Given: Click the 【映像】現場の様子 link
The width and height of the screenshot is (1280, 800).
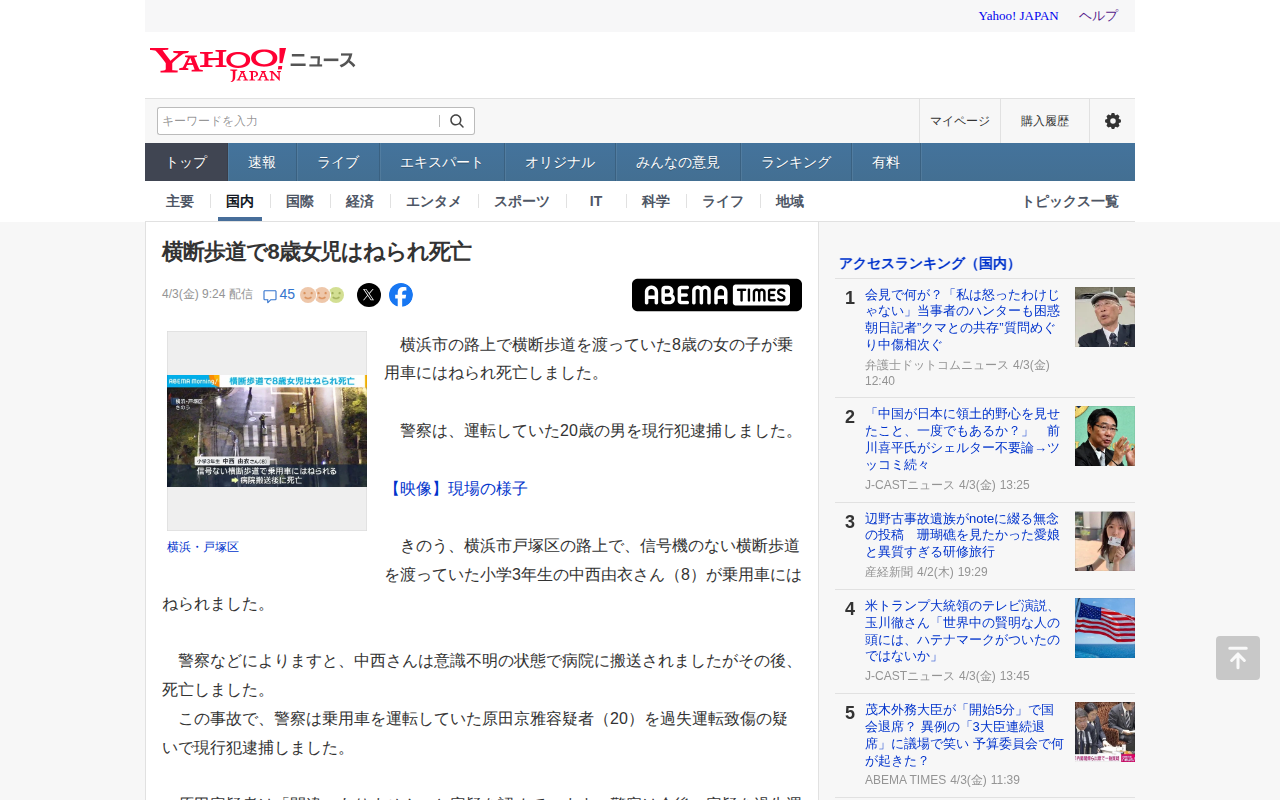Looking at the screenshot, I should tap(457, 489).
